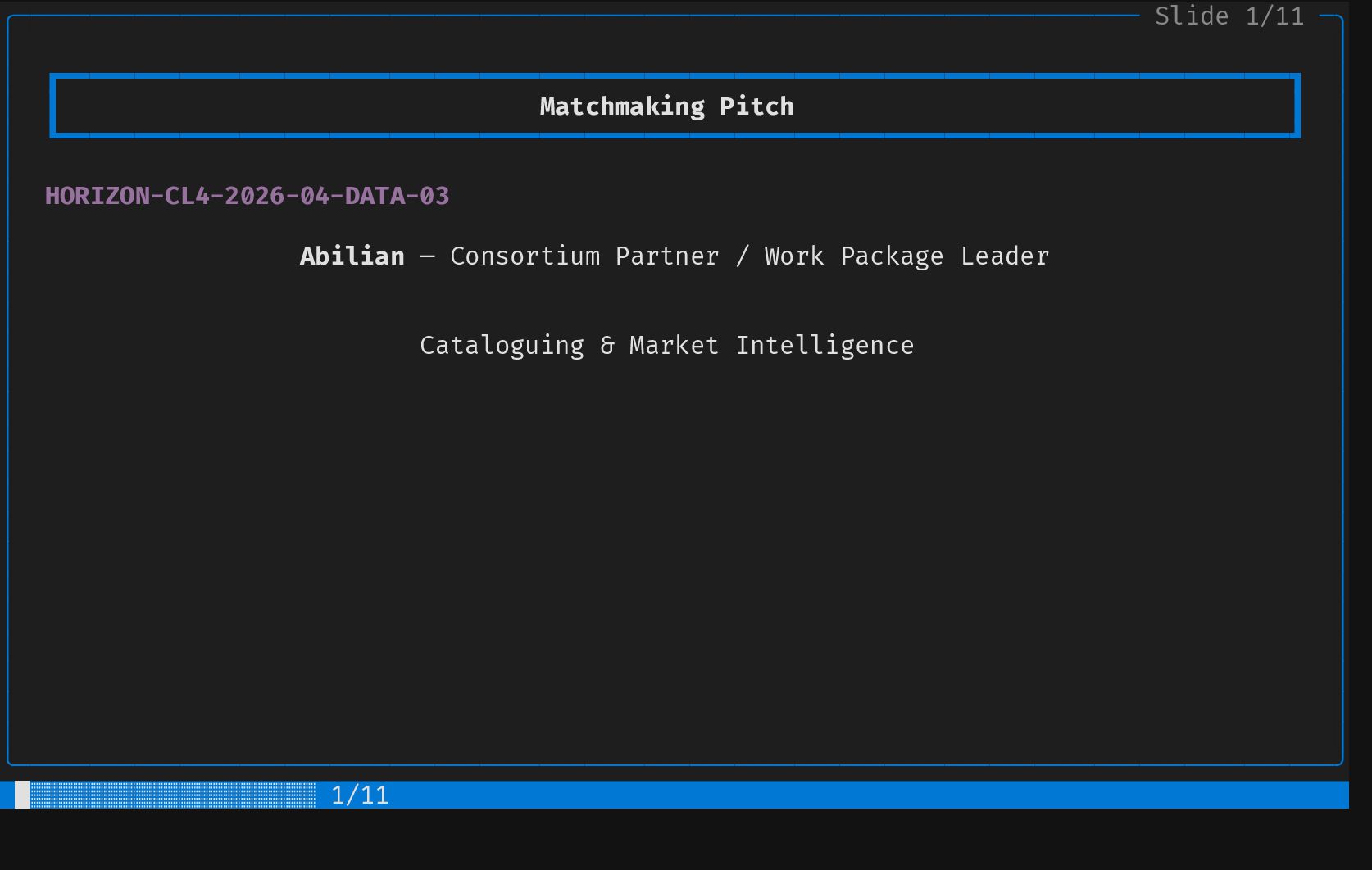Viewport: 1372px width, 870px height.
Task: Click the progress bar's white position marker
Action: [x=22, y=795]
